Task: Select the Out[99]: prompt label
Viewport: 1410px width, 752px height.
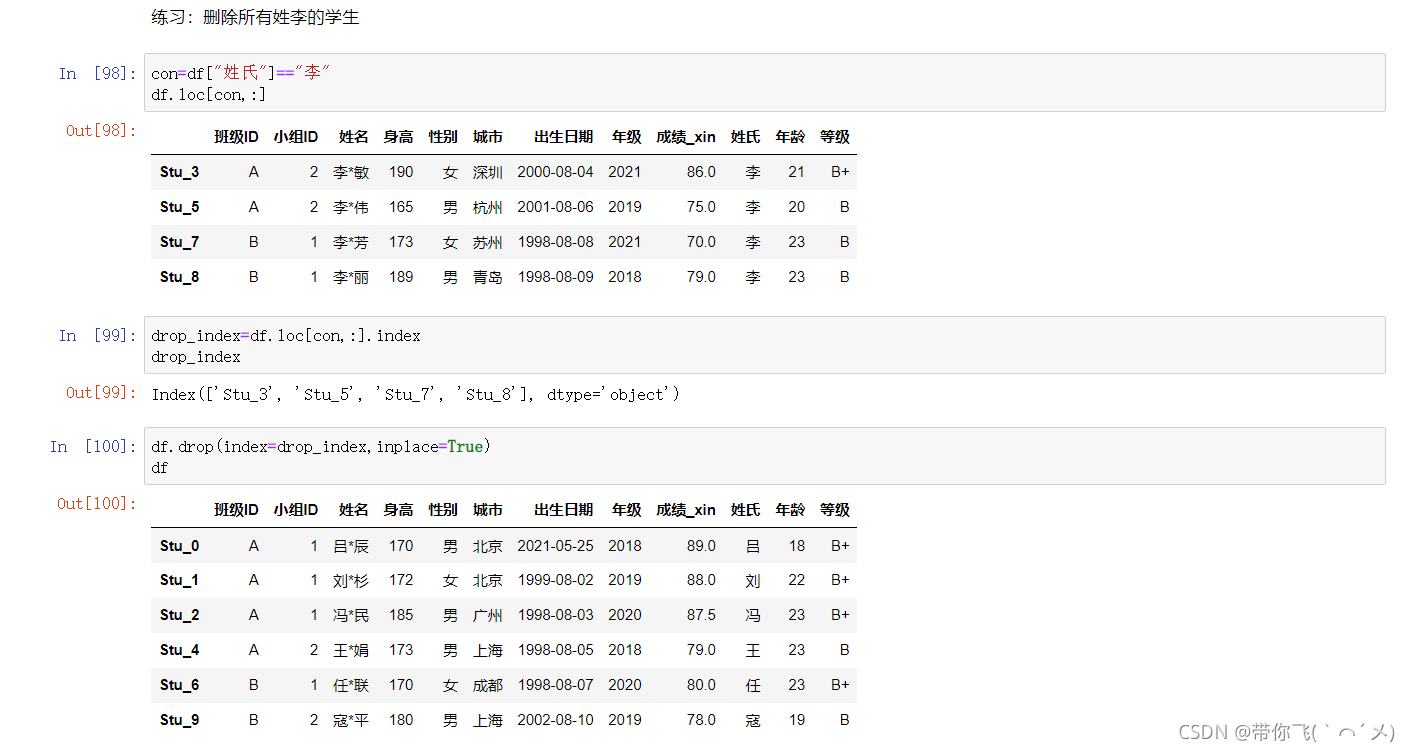Action: click(x=101, y=392)
